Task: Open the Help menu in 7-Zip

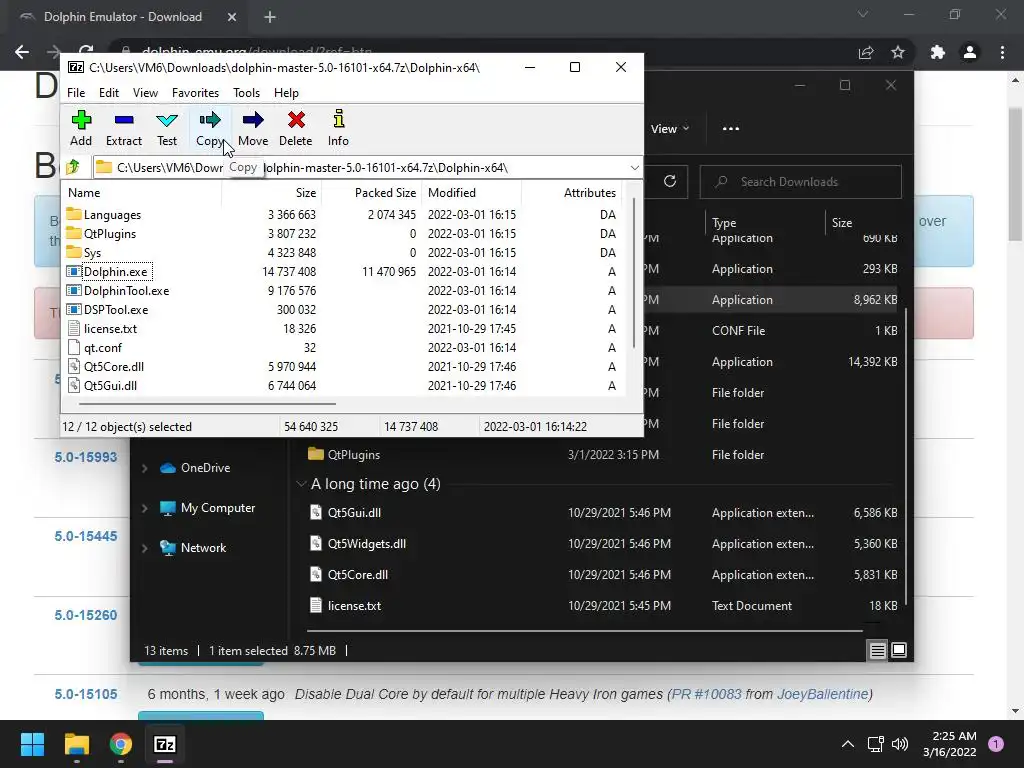Action: 286,93
